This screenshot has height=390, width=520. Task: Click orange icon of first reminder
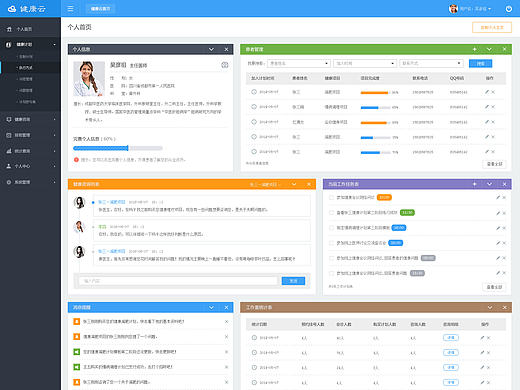point(77,322)
